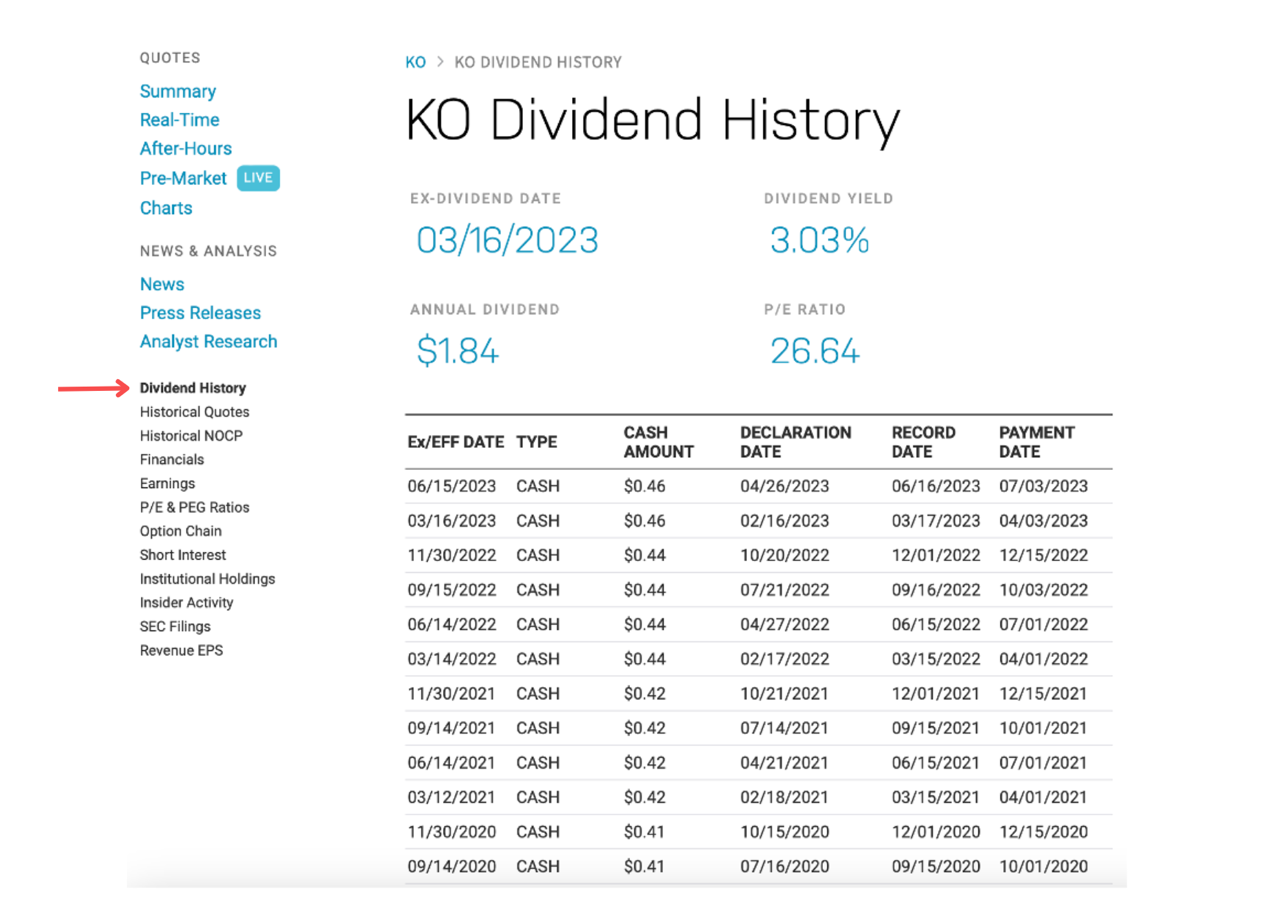Click the TYPE column header

pyautogui.click(x=537, y=442)
